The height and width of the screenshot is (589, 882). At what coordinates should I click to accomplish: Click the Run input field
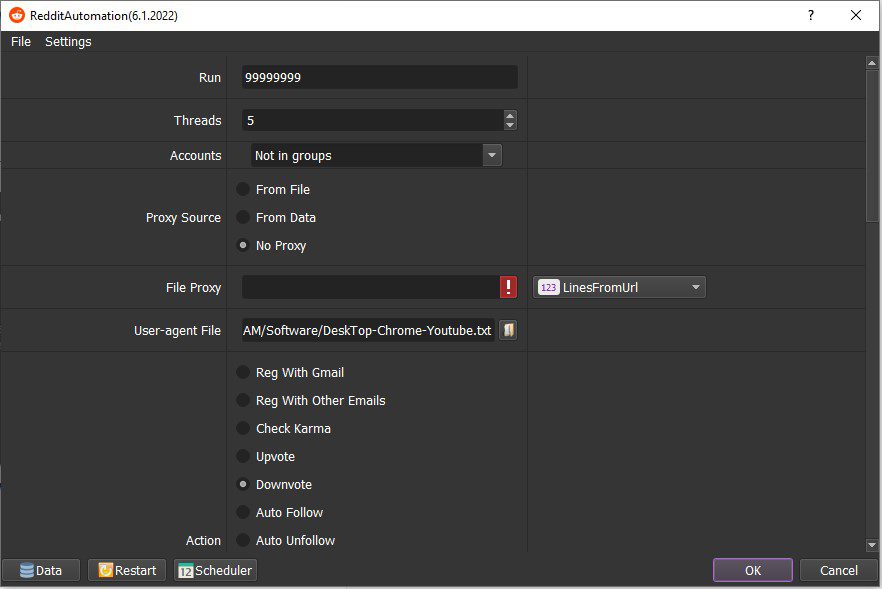coord(380,77)
